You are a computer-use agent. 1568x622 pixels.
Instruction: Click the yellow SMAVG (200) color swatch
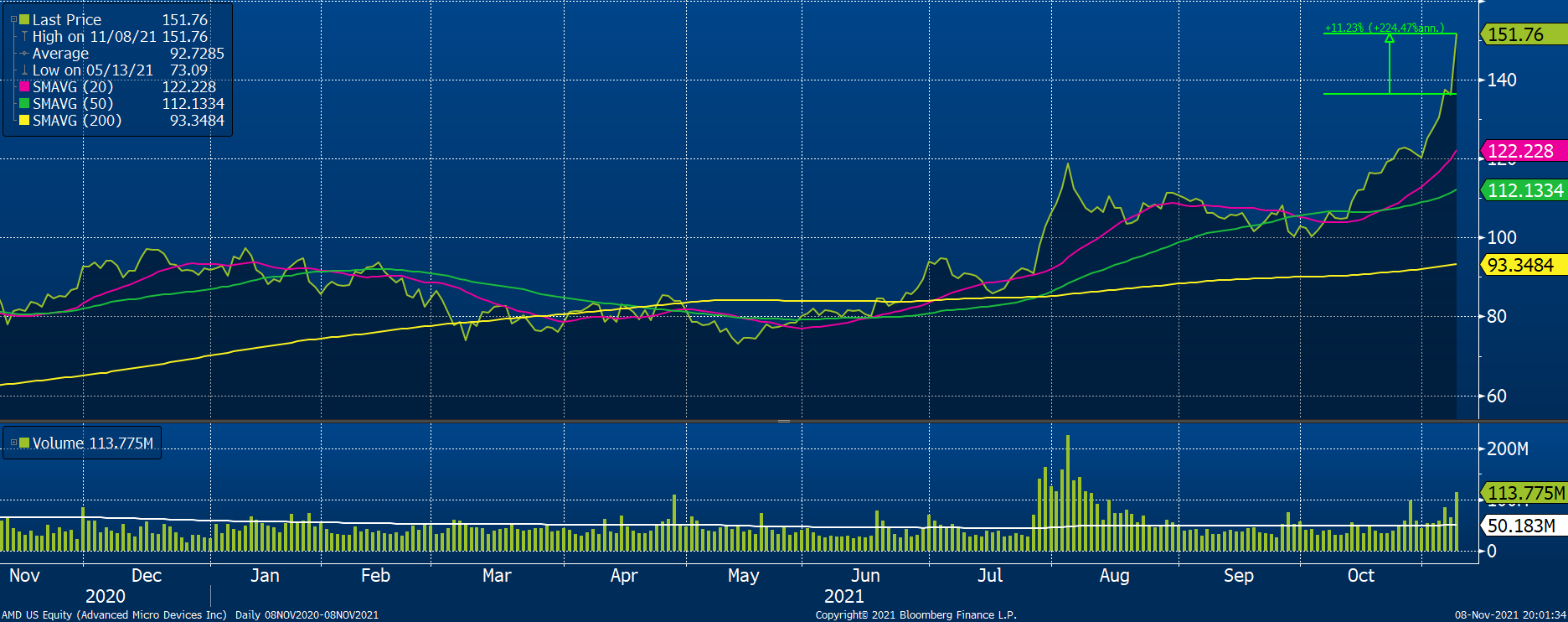pos(24,120)
